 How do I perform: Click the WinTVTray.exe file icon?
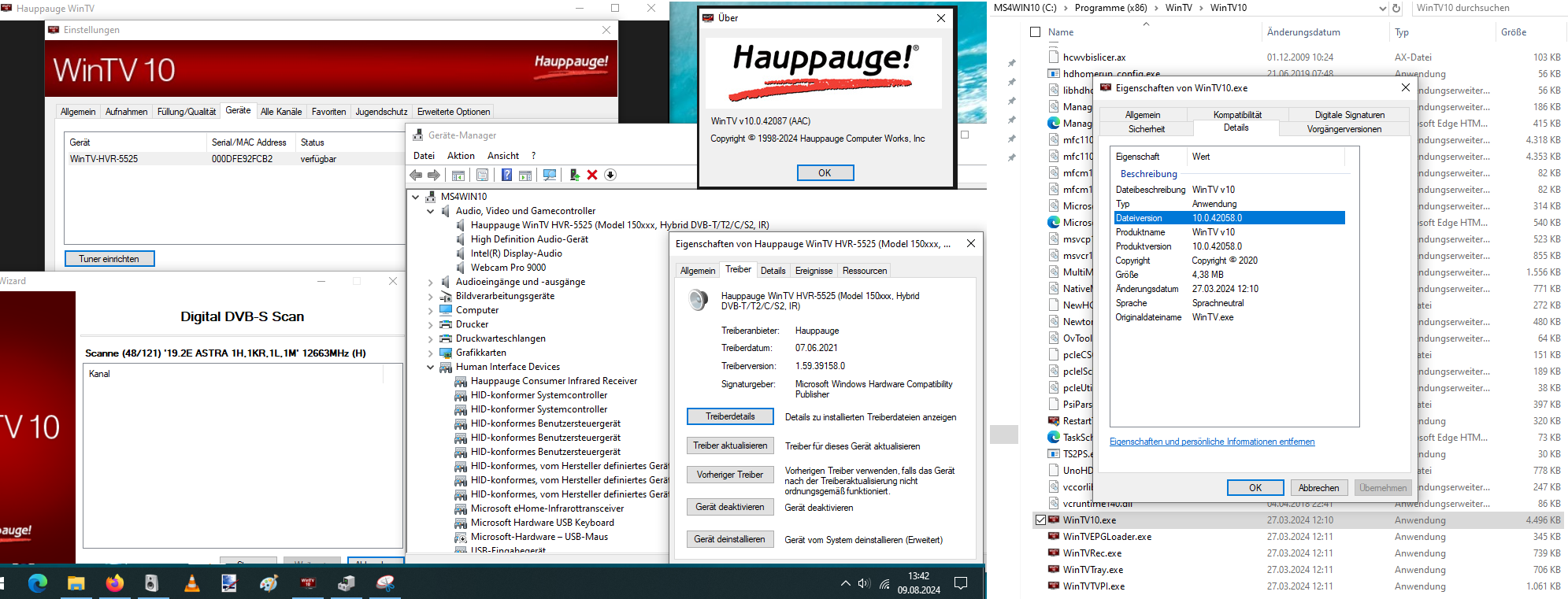1054,569
